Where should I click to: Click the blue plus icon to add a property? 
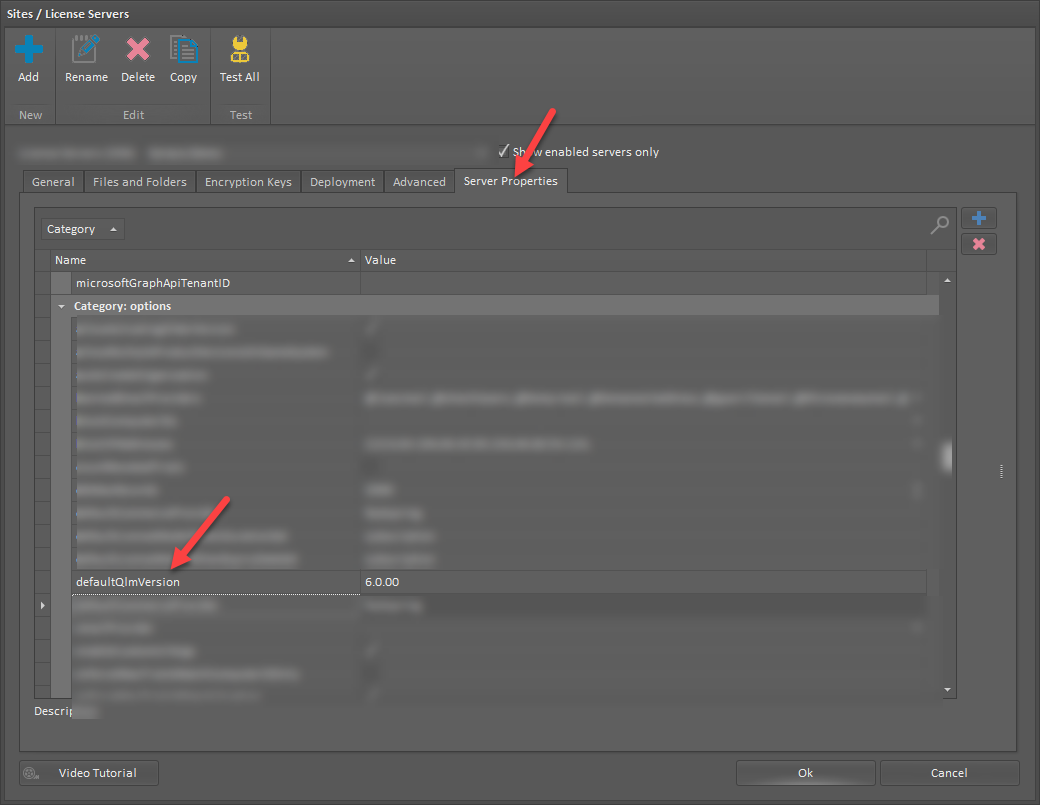click(978, 218)
